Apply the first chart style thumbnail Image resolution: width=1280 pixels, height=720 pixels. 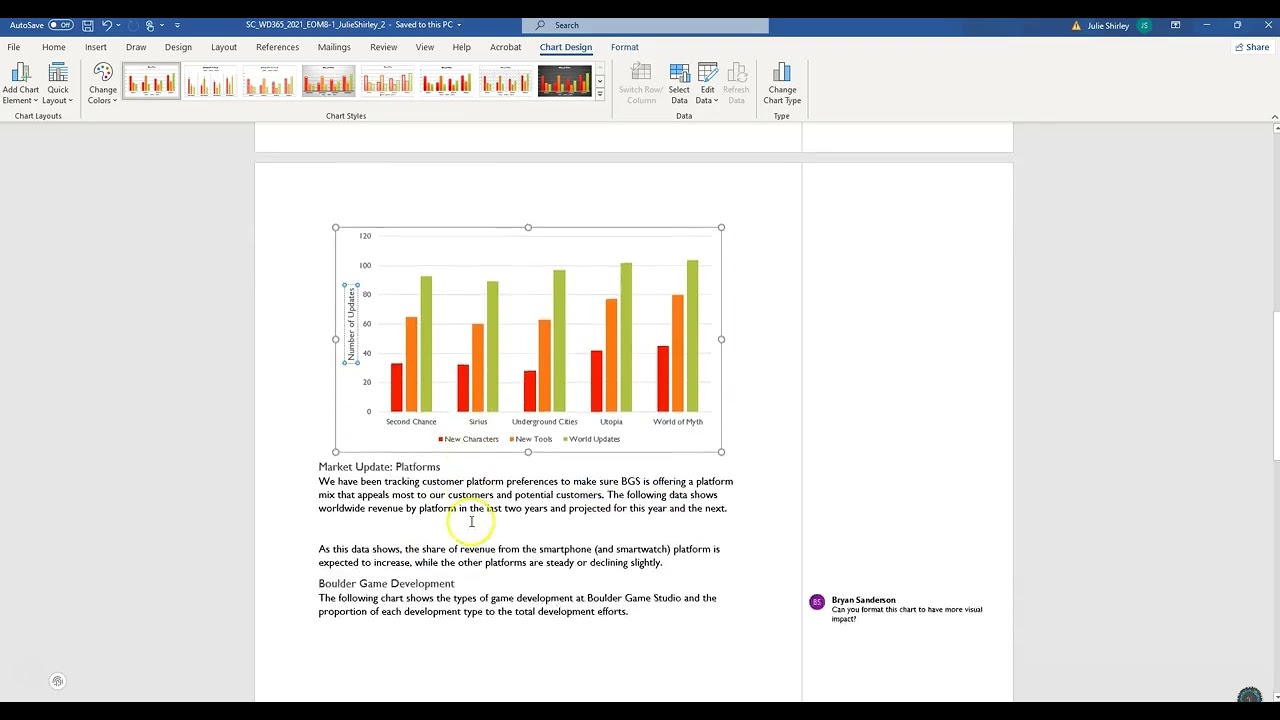pos(151,81)
